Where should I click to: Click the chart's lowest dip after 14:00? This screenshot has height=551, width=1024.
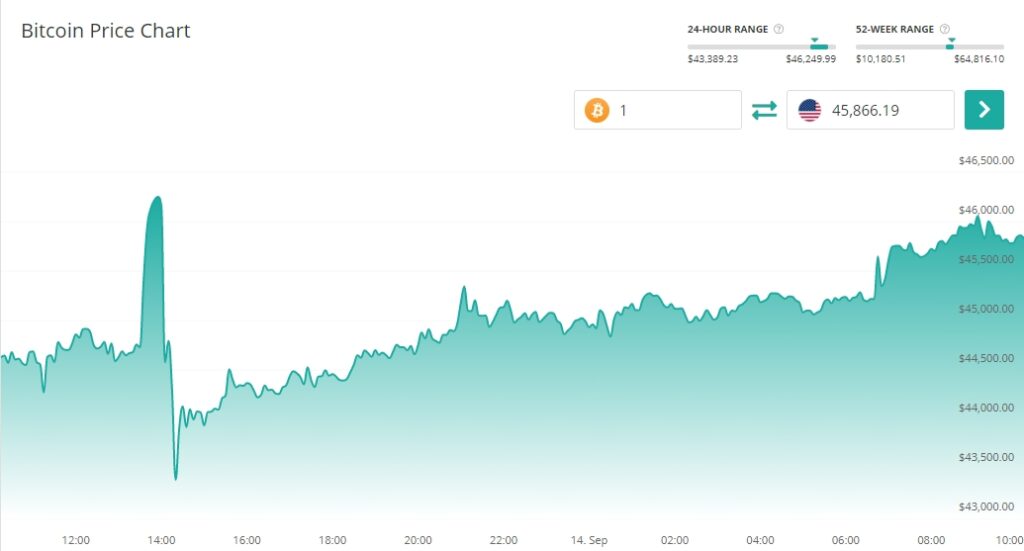[x=175, y=478]
